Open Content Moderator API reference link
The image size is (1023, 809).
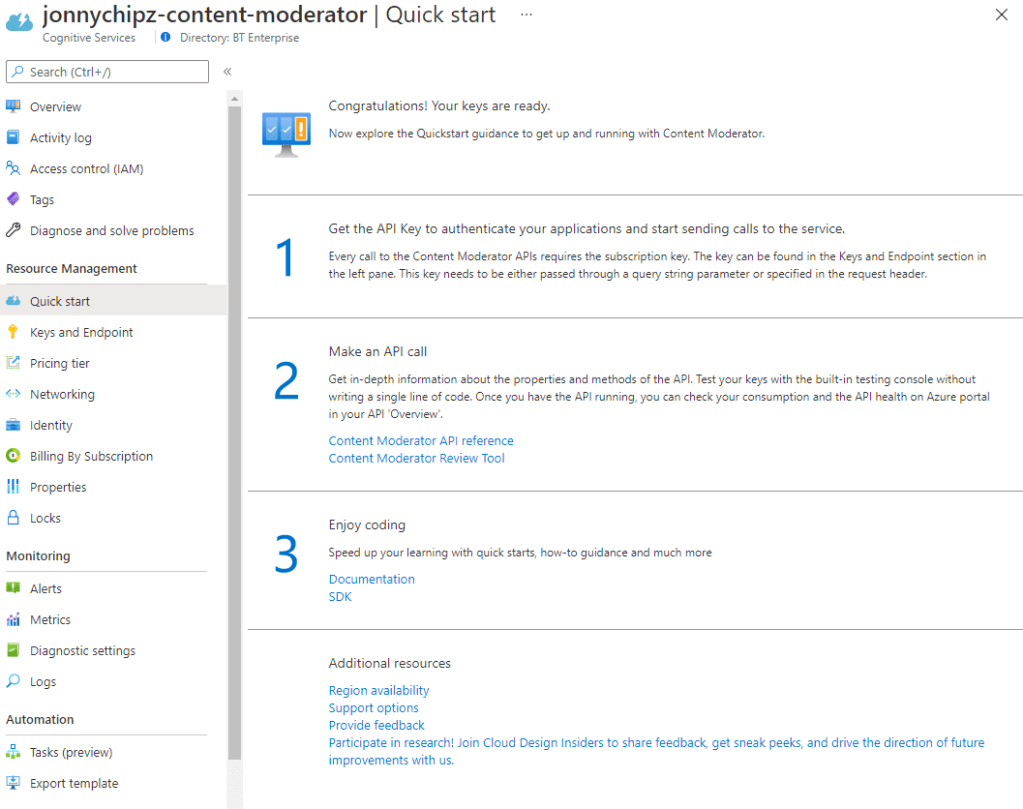(421, 441)
